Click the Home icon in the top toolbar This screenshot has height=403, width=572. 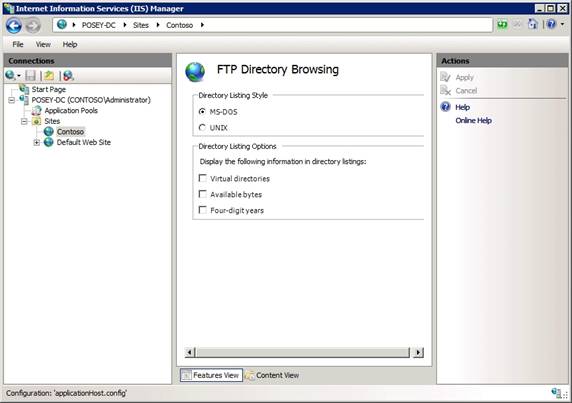click(x=533, y=25)
